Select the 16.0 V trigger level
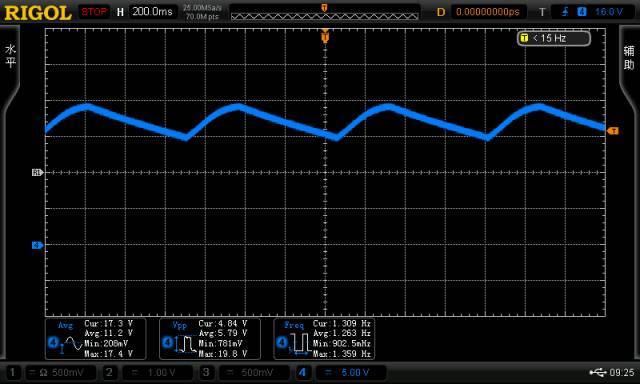Viewport: 640px width, 384px height. (x=609, y=12)
